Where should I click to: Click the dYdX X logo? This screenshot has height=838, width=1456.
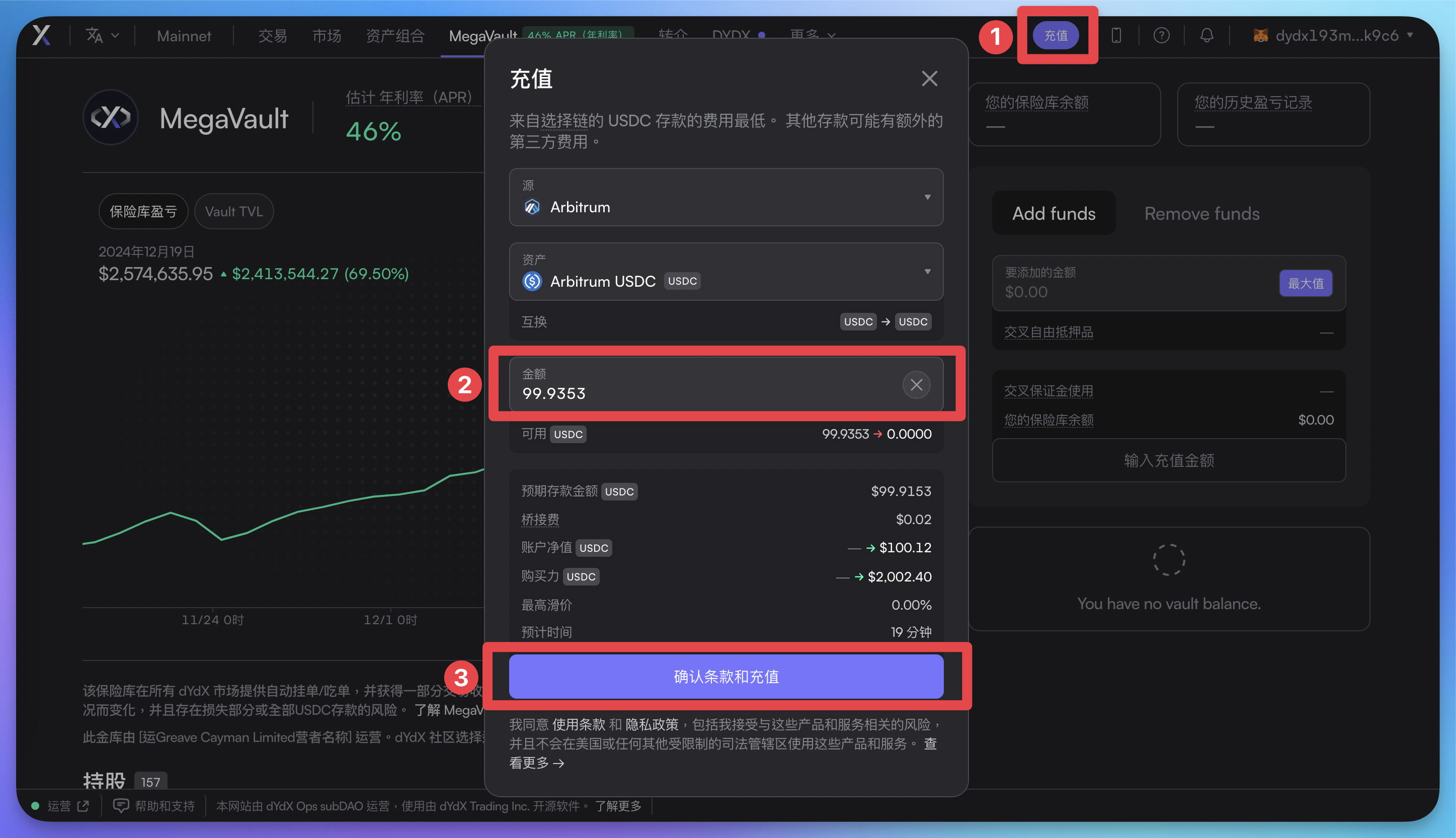(42, 35)
